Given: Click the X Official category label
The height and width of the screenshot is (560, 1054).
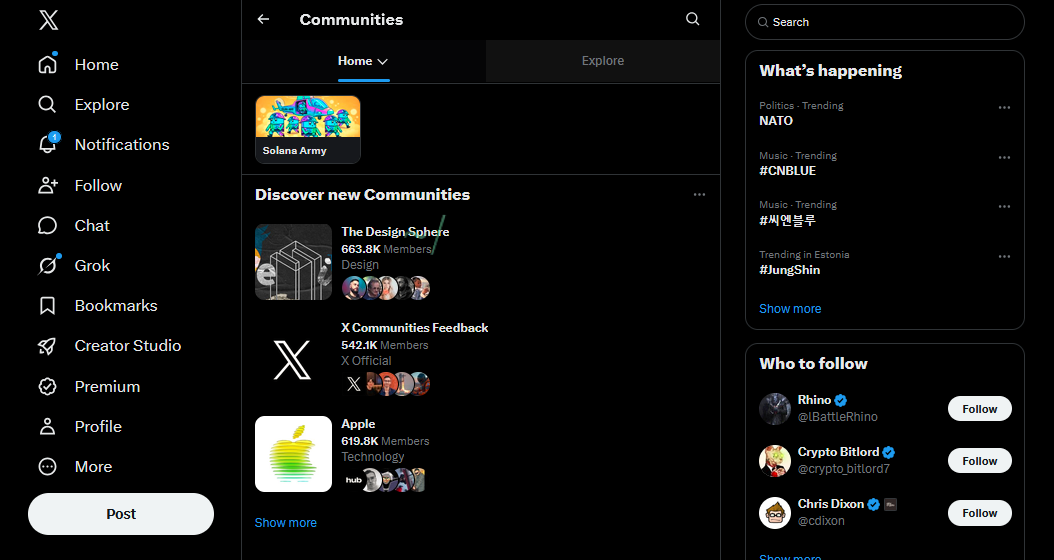Looking at the screenshot, I should tap(366, 360).
